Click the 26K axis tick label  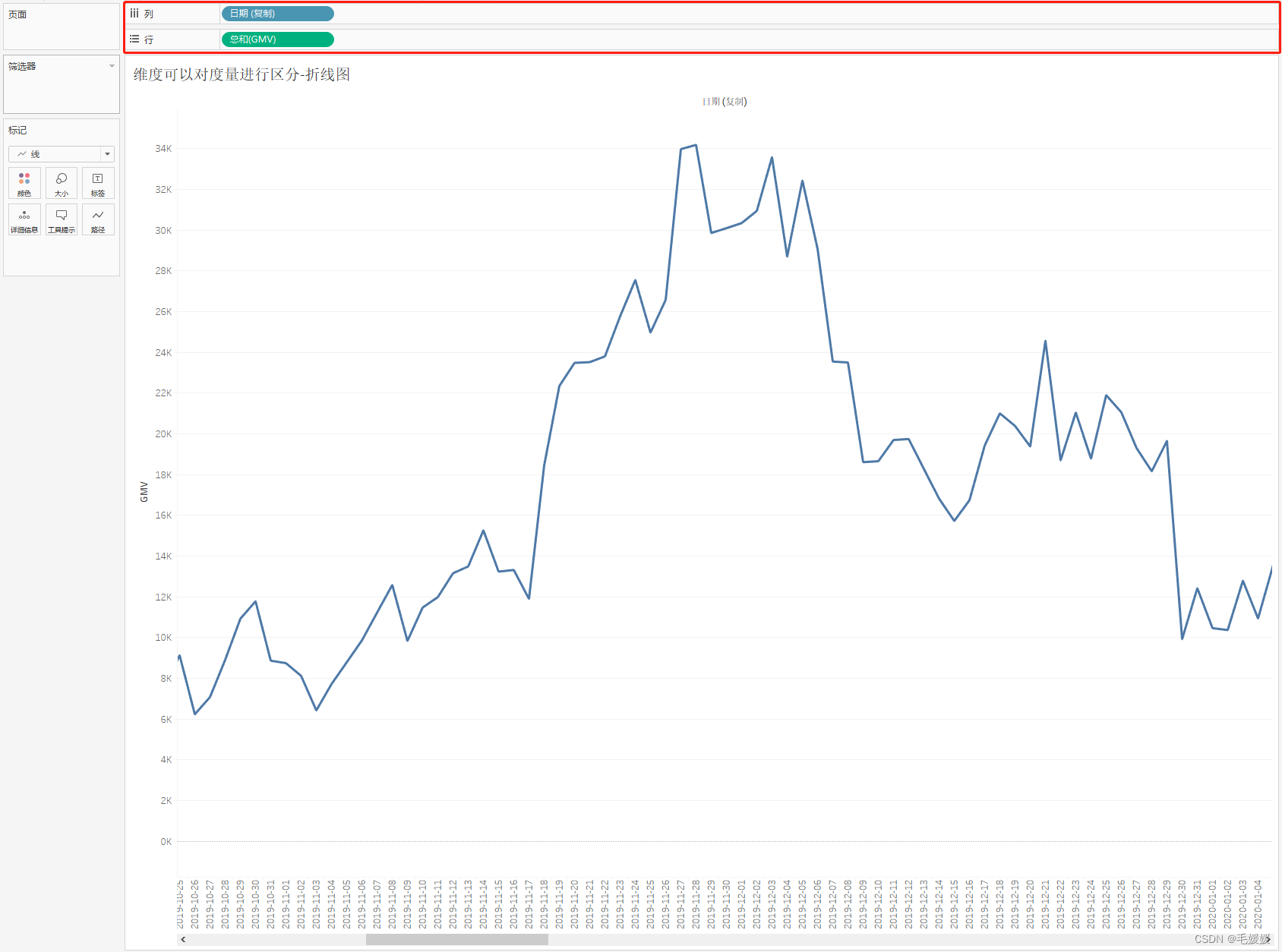pyautogui.click(x=163, y=312)
